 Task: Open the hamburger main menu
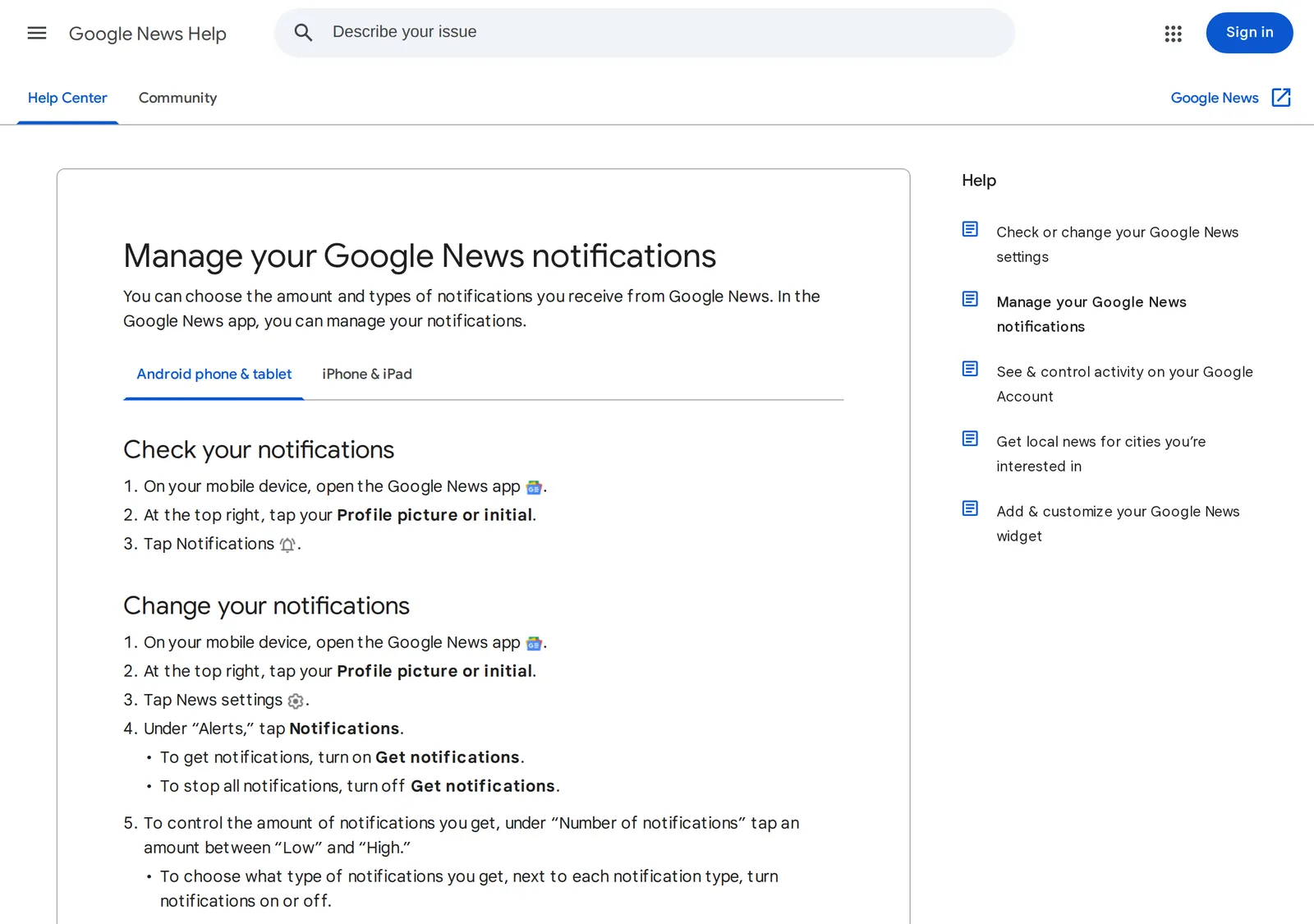37,33
